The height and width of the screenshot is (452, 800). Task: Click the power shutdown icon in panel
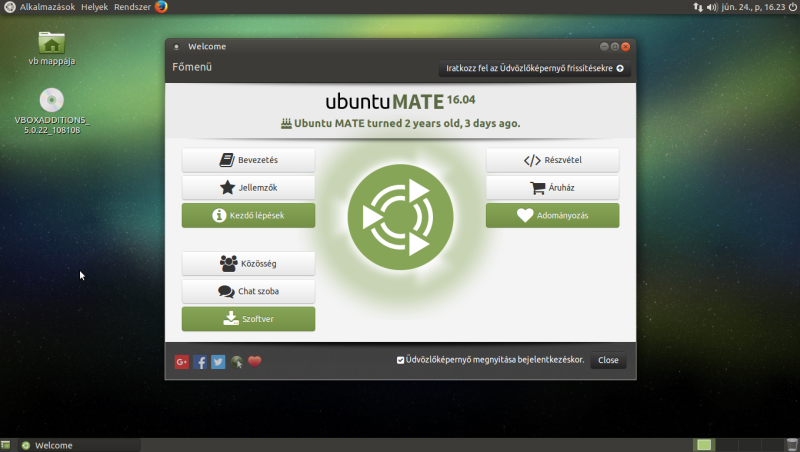[x=793, y=7]
